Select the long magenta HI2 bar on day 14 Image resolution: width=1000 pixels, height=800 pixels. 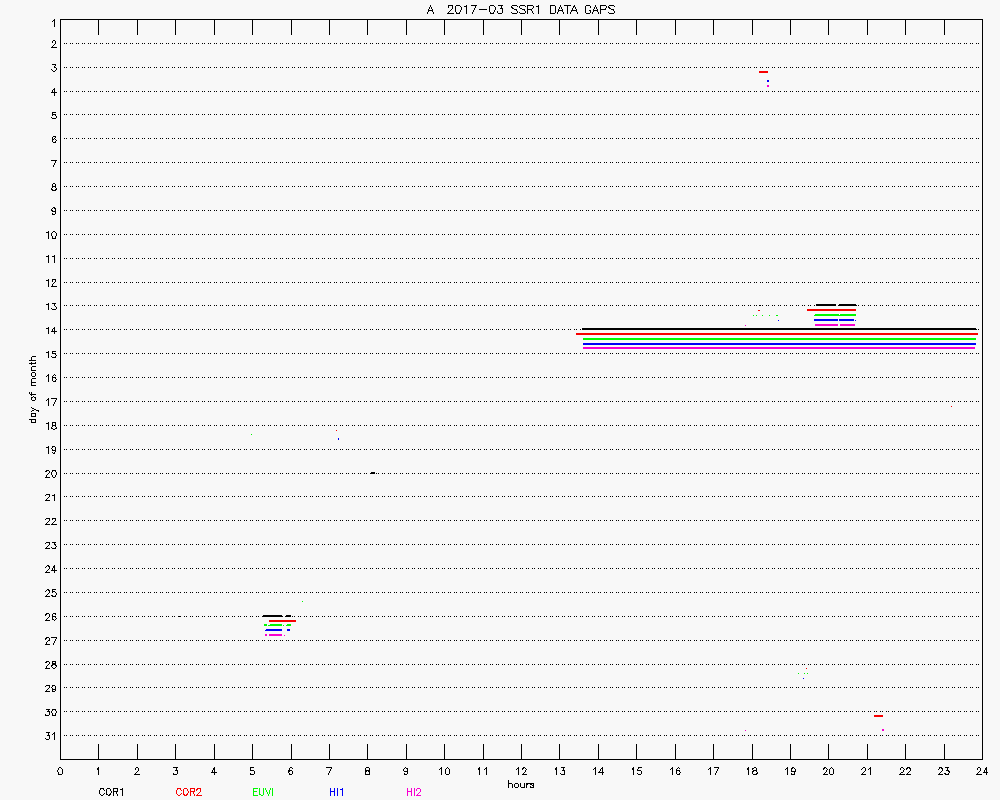(779, 349)
